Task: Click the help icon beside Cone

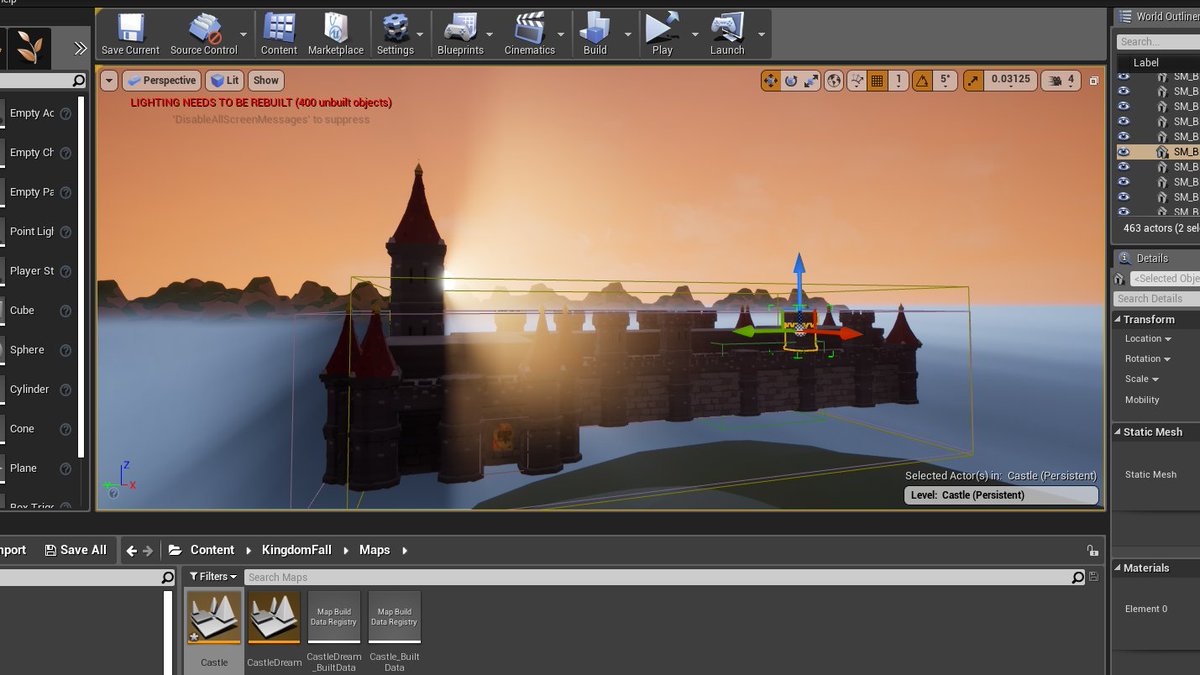Action: [x=66, y=430]
